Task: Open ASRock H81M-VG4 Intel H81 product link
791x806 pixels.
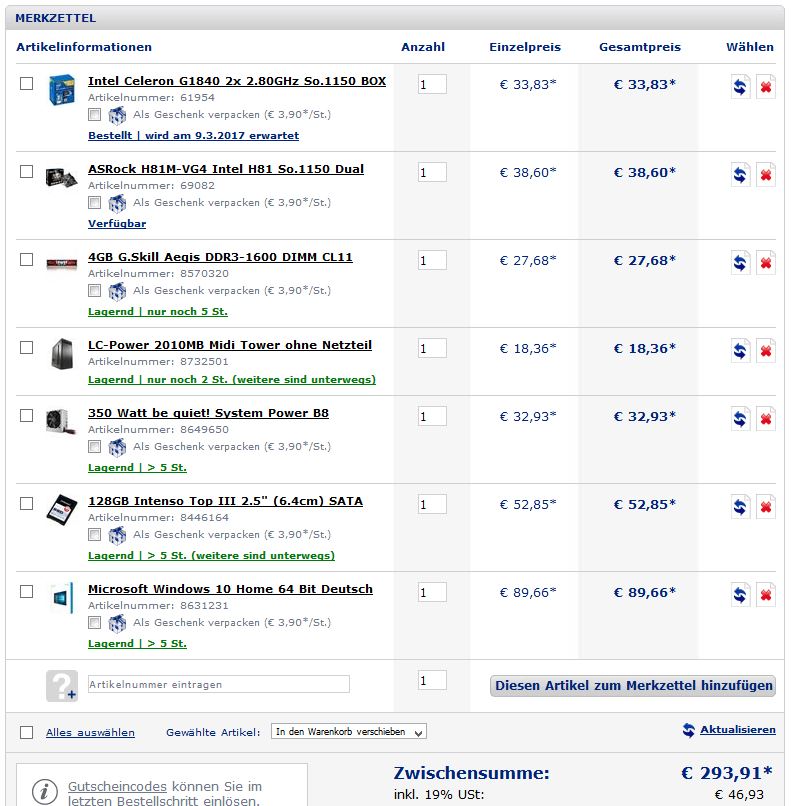Action: [226, 169]
